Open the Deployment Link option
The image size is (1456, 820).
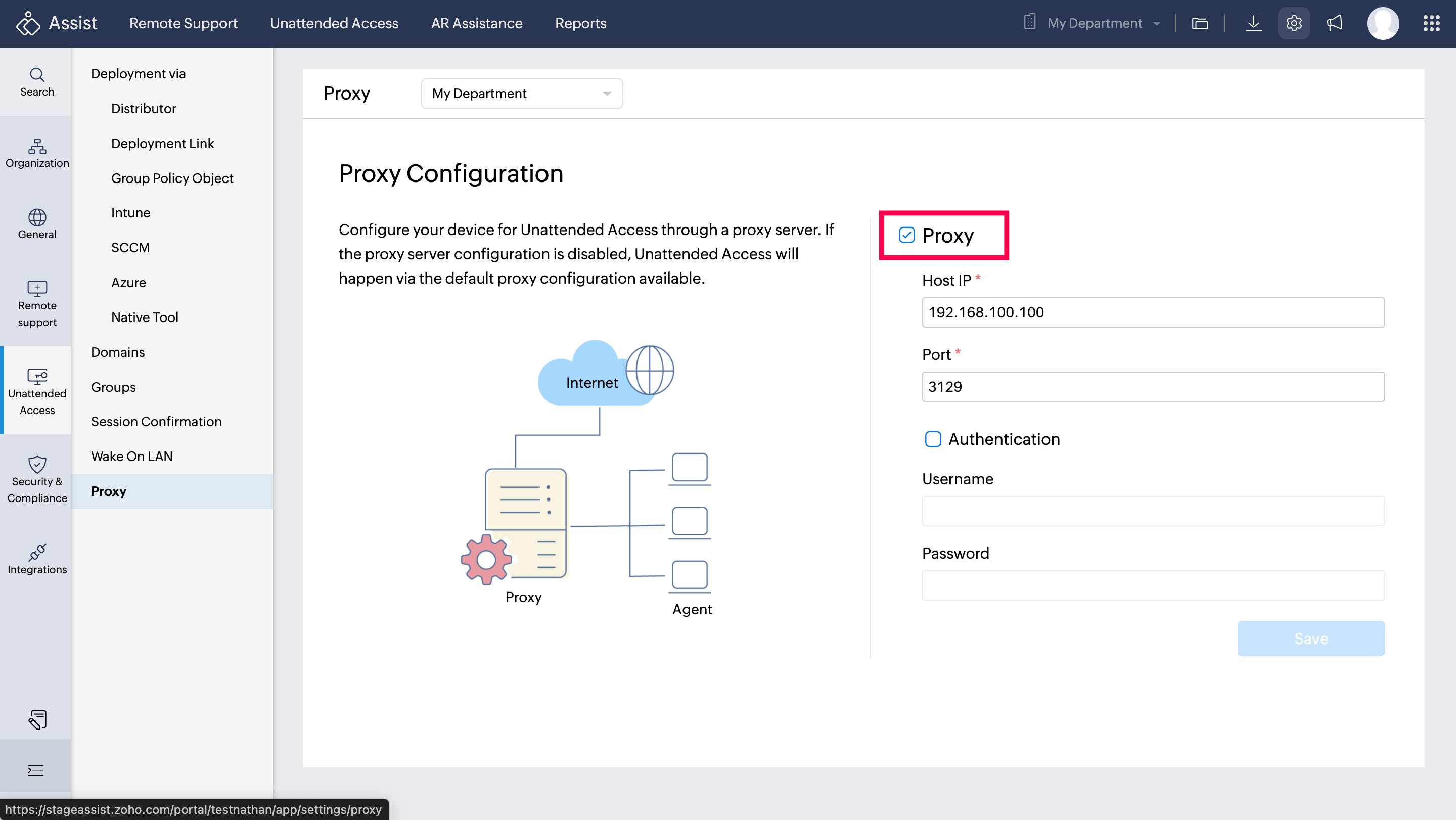162,143
